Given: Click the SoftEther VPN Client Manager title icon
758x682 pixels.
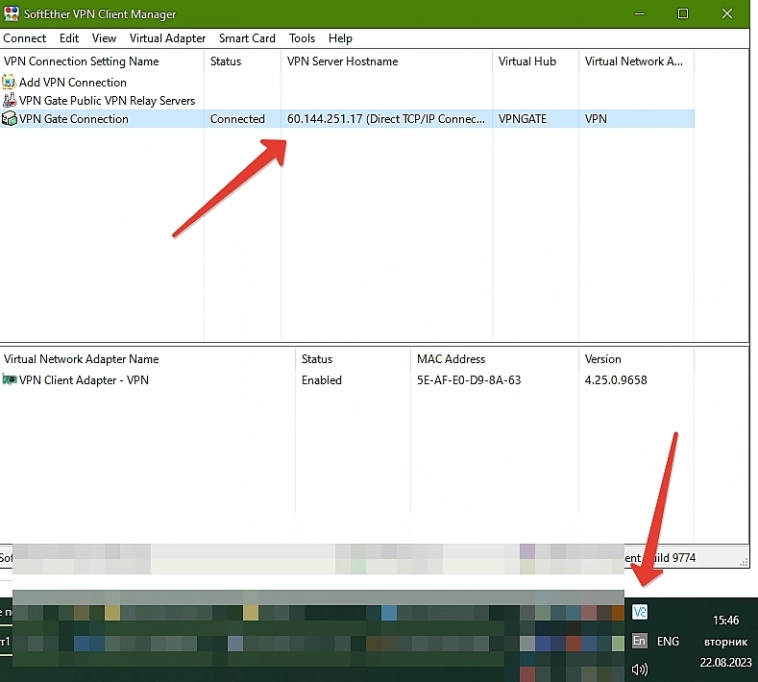Looking at the screenshot, I should 11,14.
